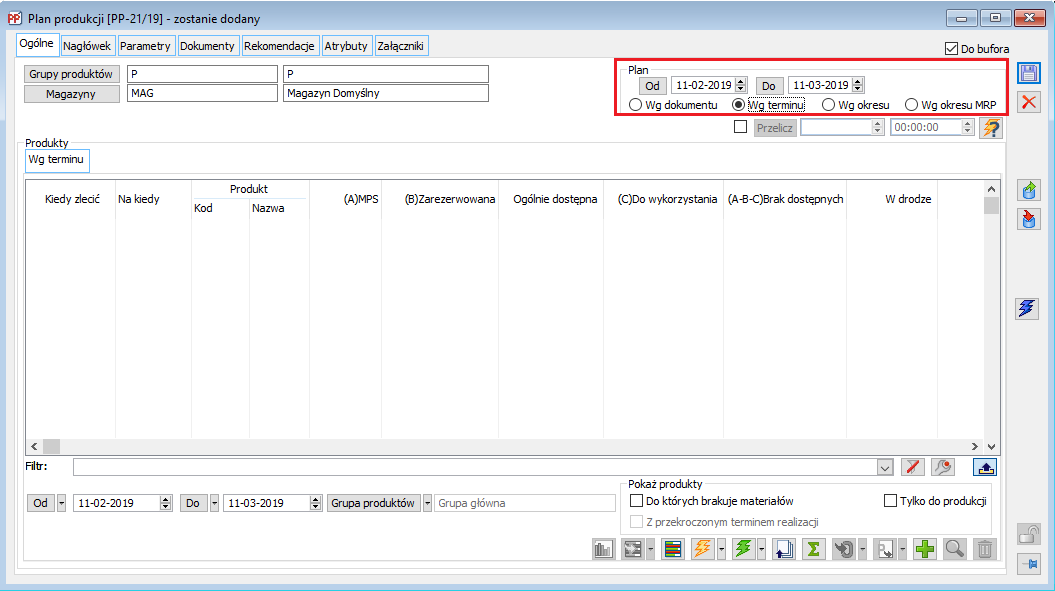Screen dimensions: 1055x591
Task: Click right arrow of horizontal table scrollbar
Action: coord(974,446)
